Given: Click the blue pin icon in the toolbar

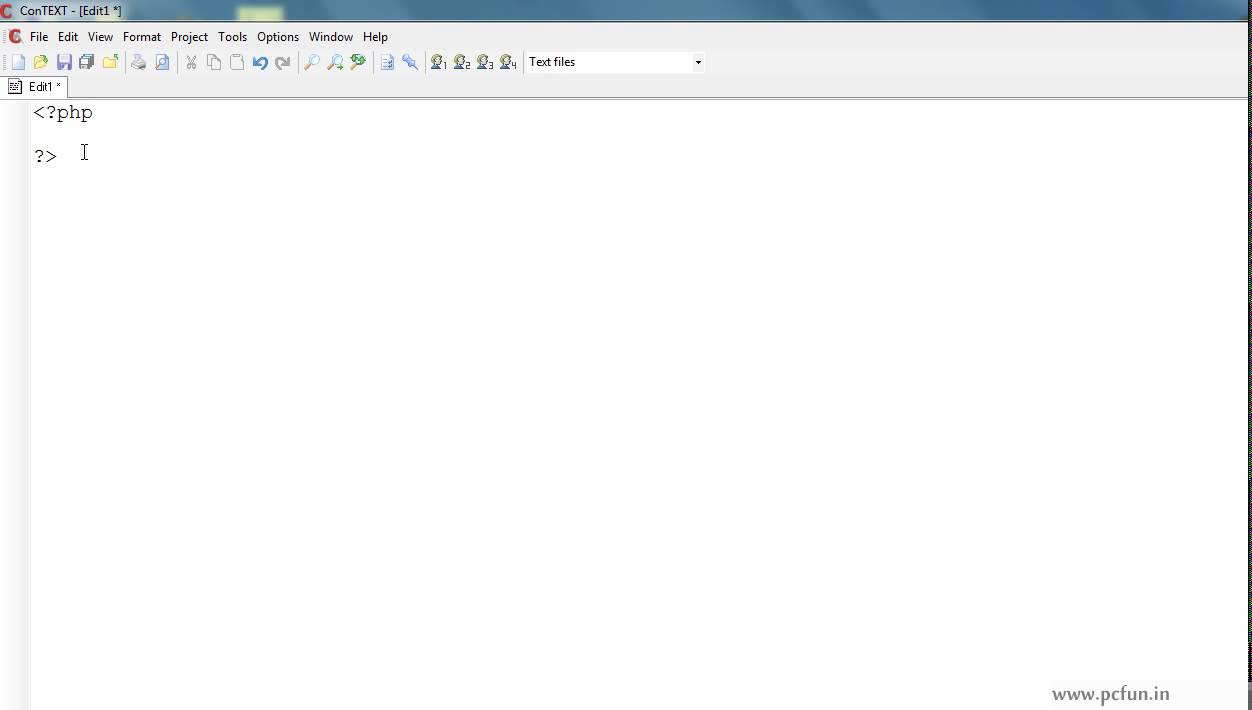Looking at the screenshot, I should tap(410, 62).
